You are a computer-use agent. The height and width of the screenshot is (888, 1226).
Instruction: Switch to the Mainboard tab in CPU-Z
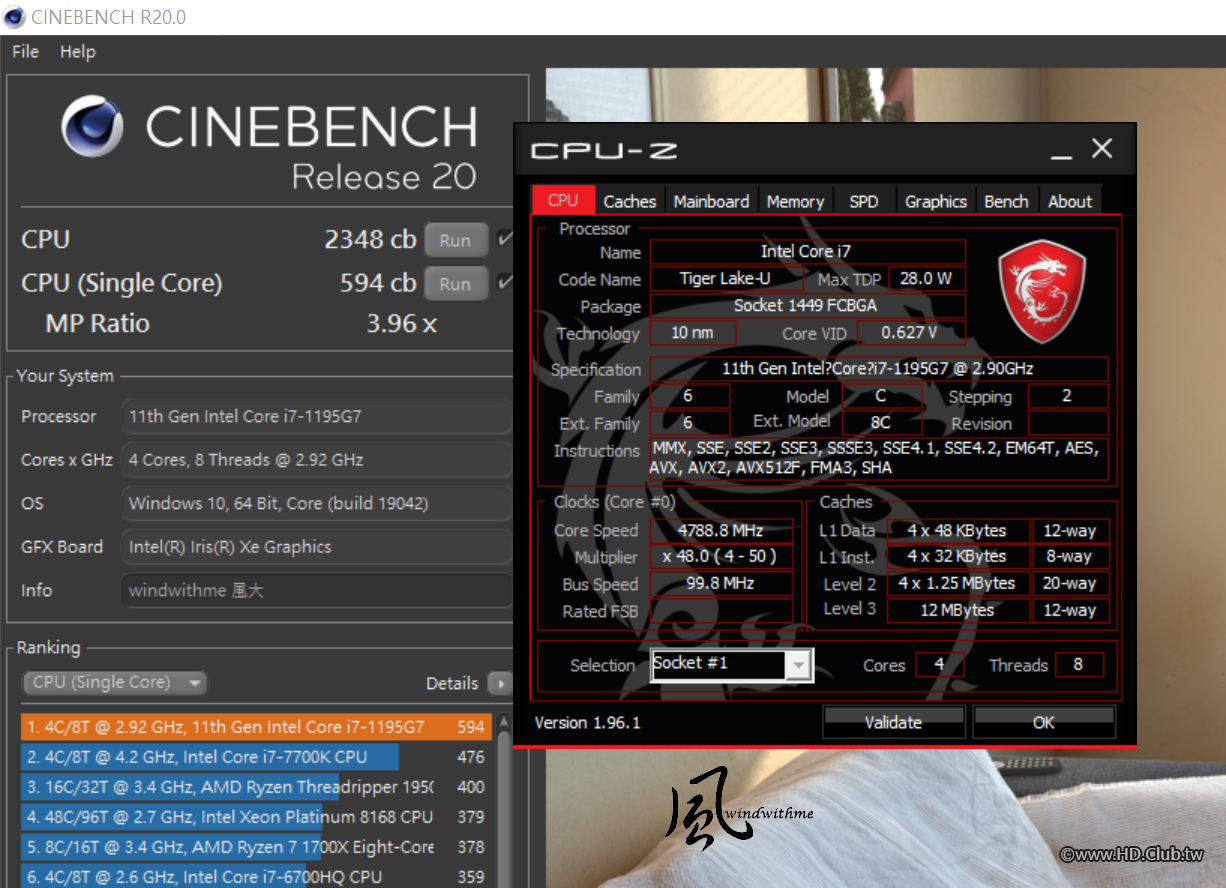tap(711, 201)
